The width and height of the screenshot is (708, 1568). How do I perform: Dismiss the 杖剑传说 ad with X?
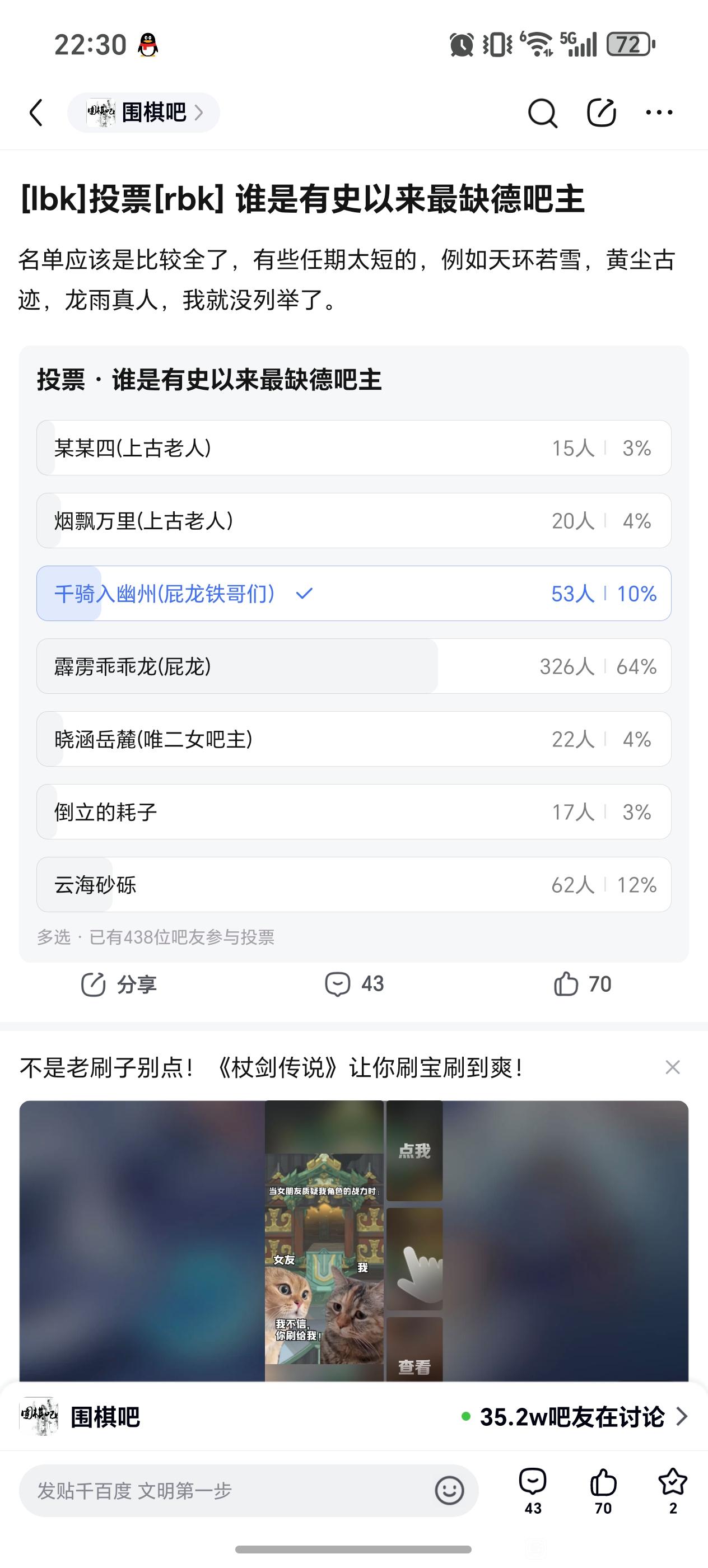(673, 1068)
